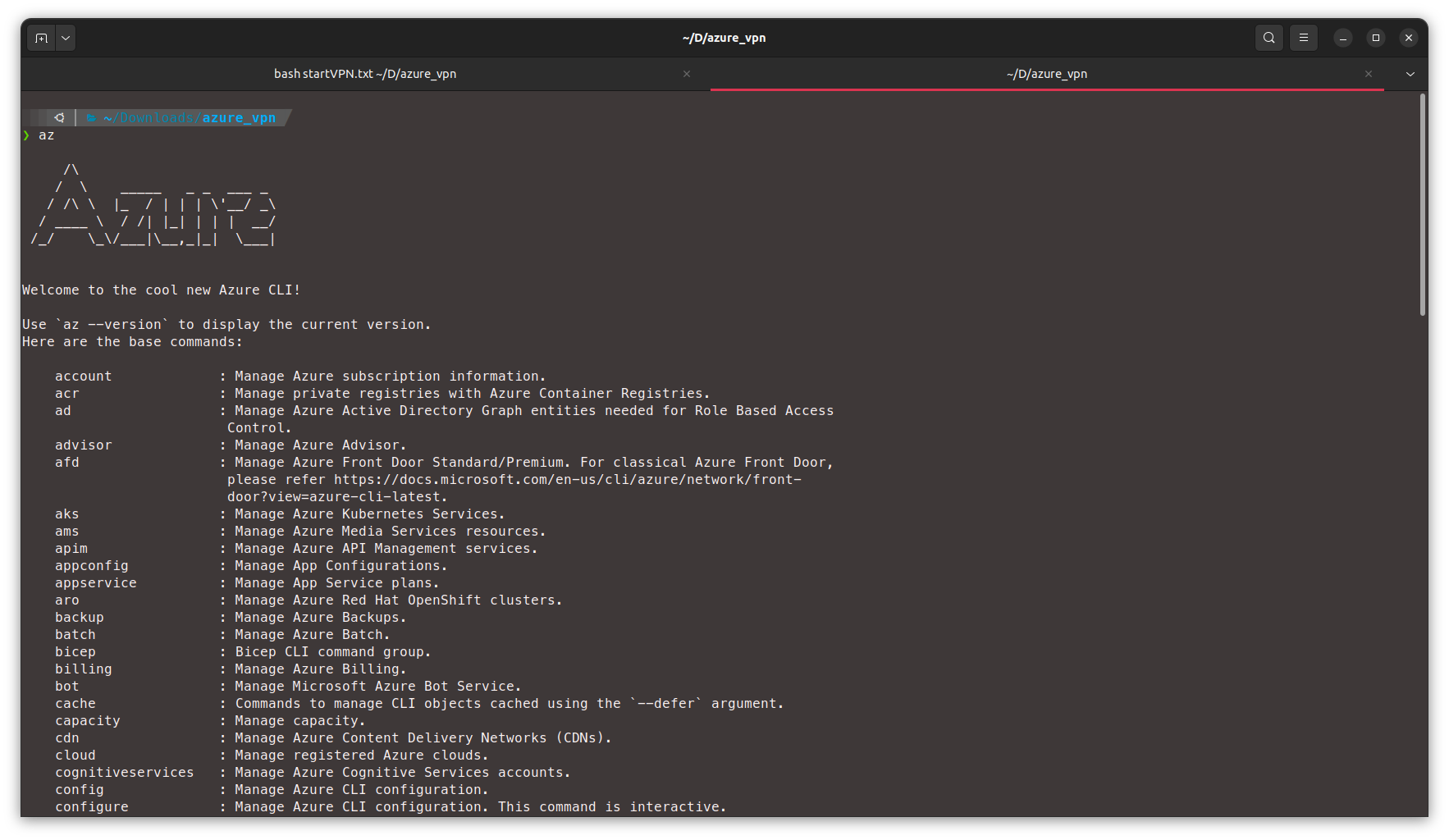Open the tab overview chevron on the right
This screenshot has height=840, width=1449.
[x=1410, y=74]
